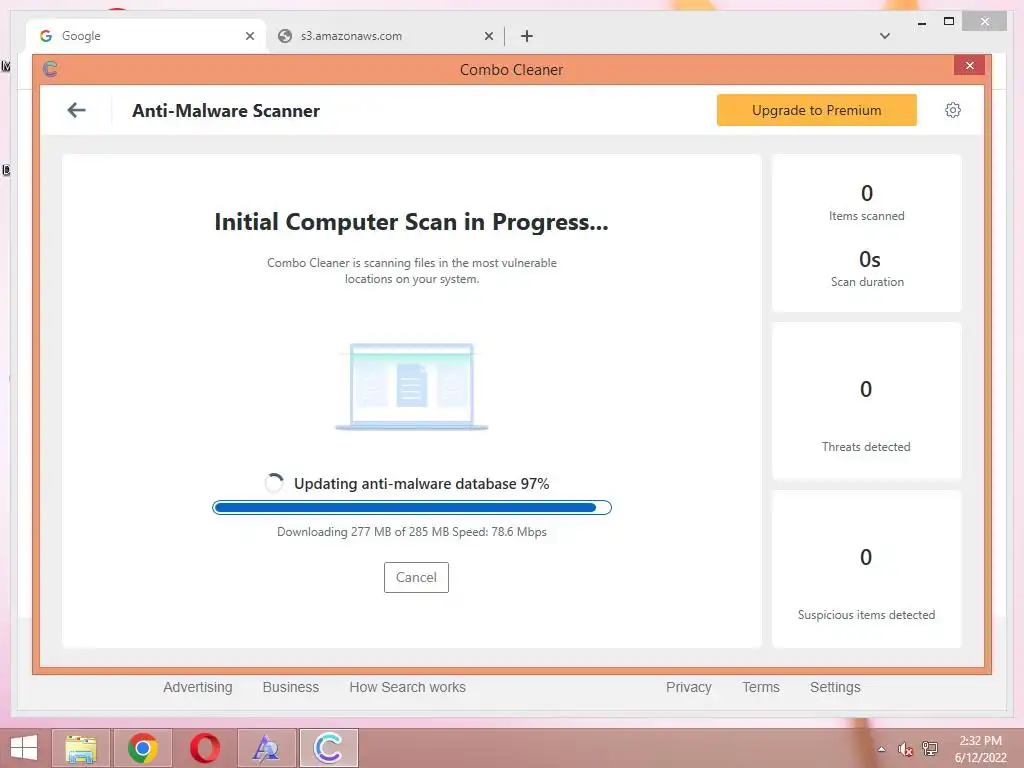Click Suspicious items detected count
The image size is (1024, 768).
(866, 557)
